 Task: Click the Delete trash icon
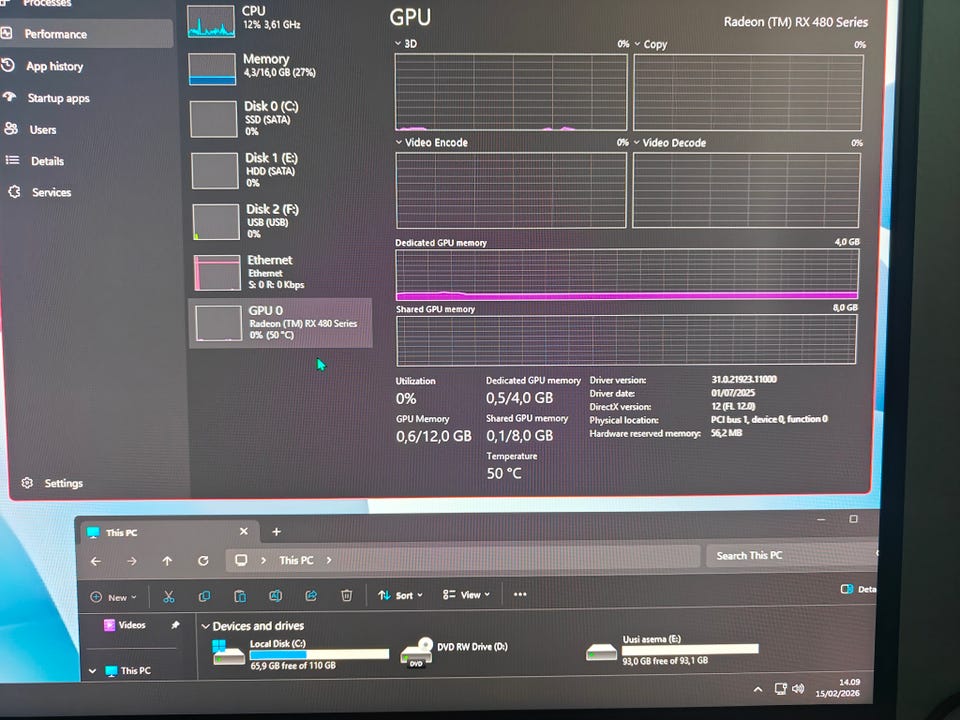point(347,595)
